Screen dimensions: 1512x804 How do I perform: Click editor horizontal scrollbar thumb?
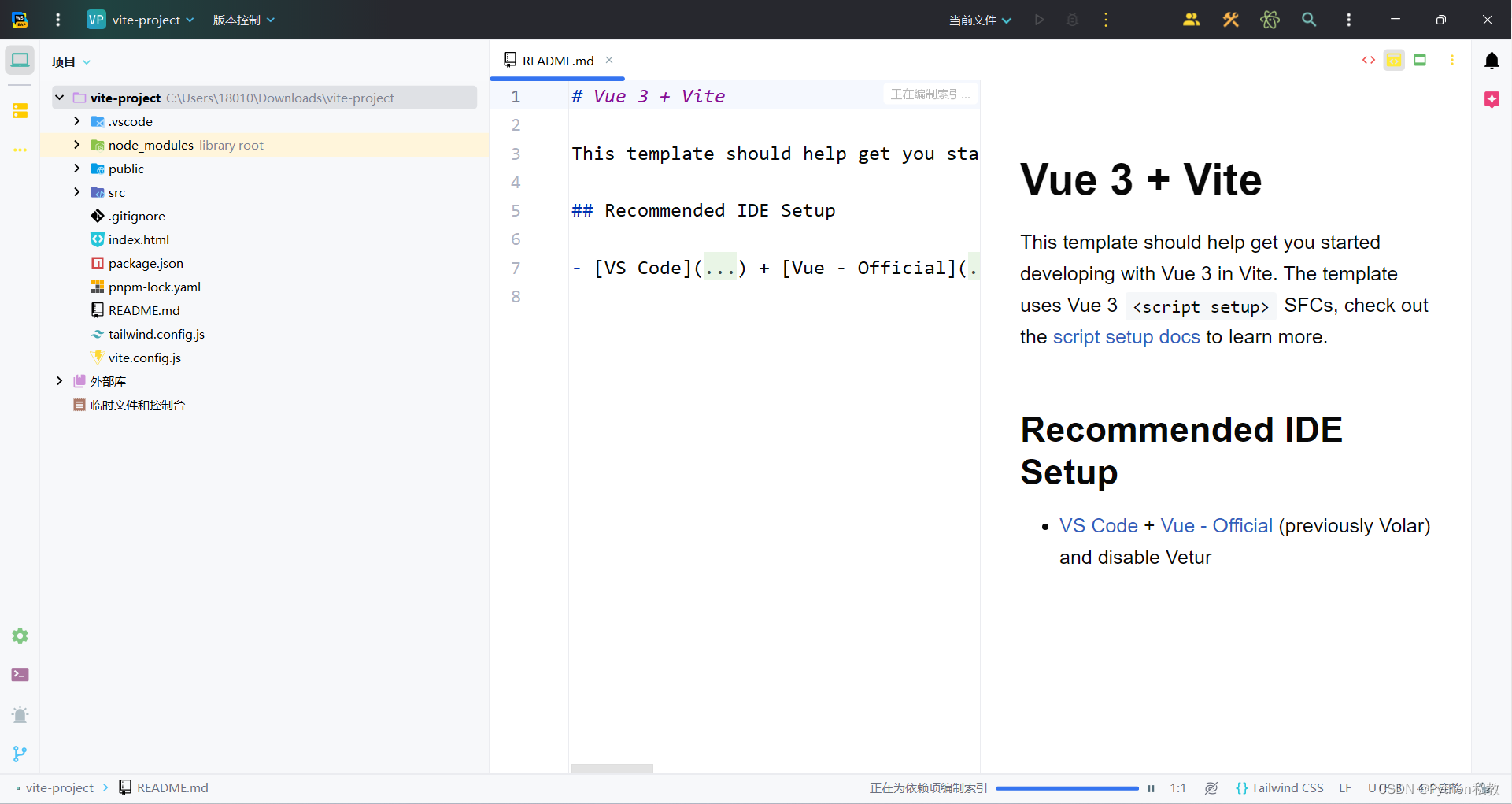coord(612,769)
